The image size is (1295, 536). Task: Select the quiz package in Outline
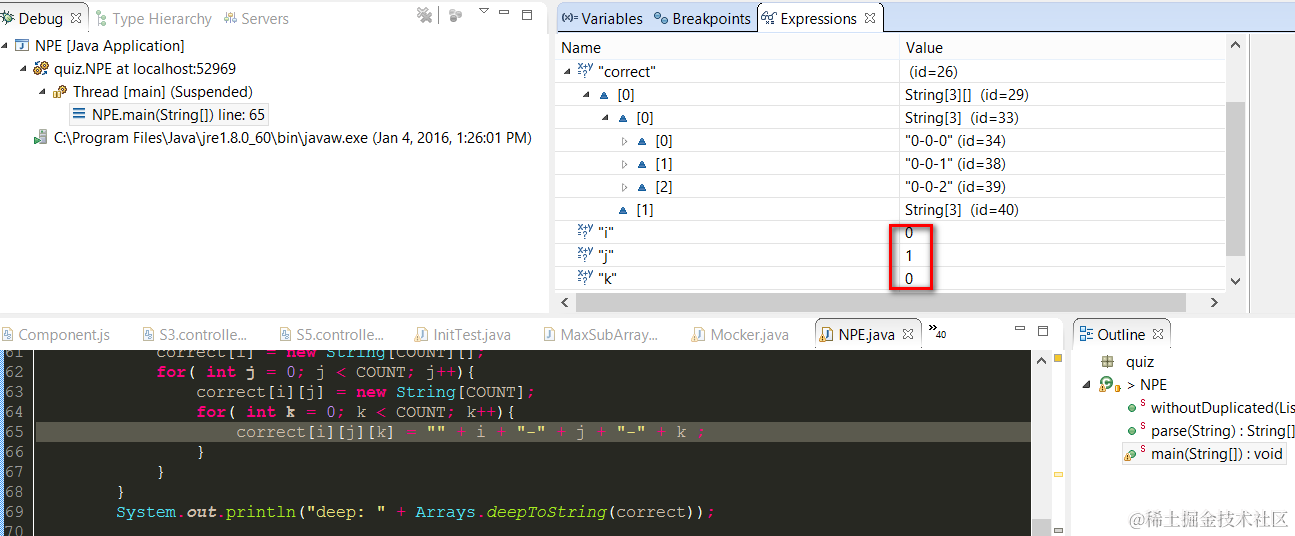(x=1140, y=362)
